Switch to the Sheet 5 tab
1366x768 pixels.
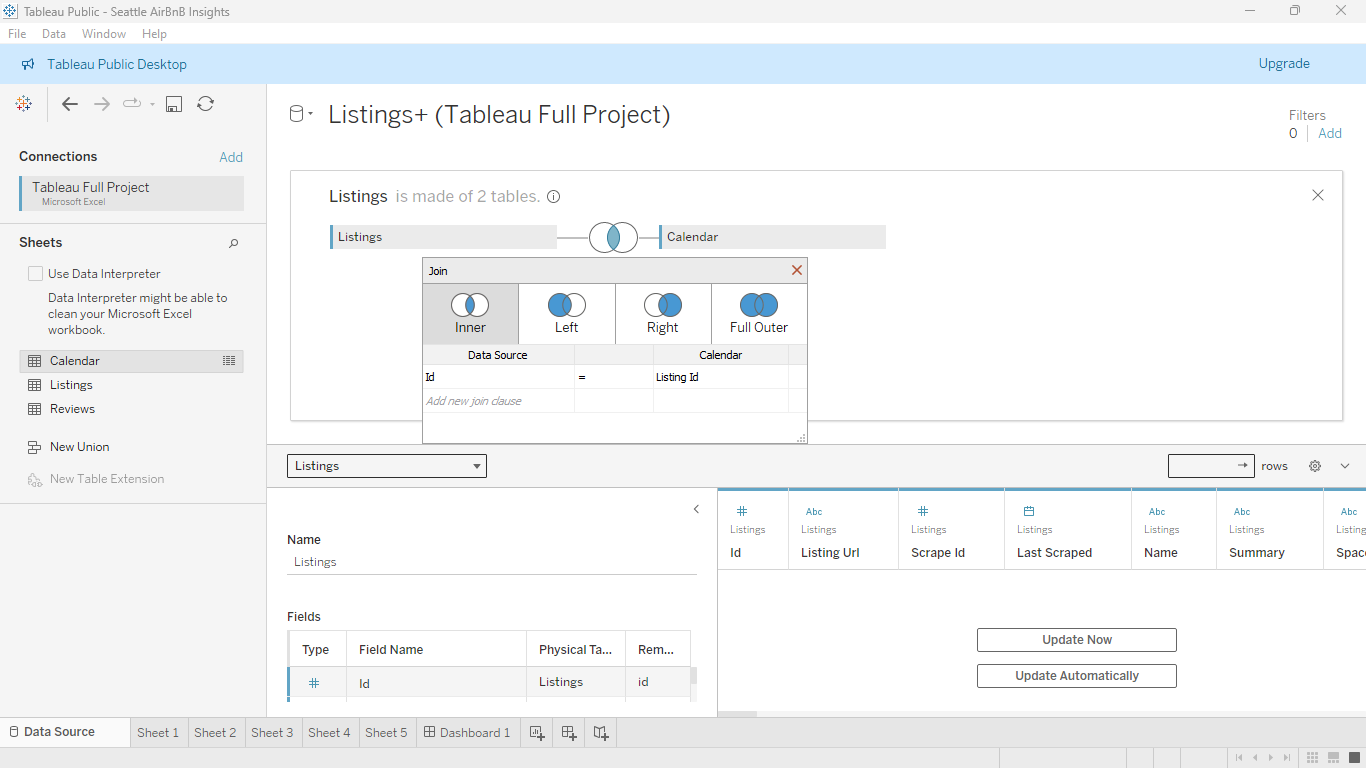click(x=386, y=732)
